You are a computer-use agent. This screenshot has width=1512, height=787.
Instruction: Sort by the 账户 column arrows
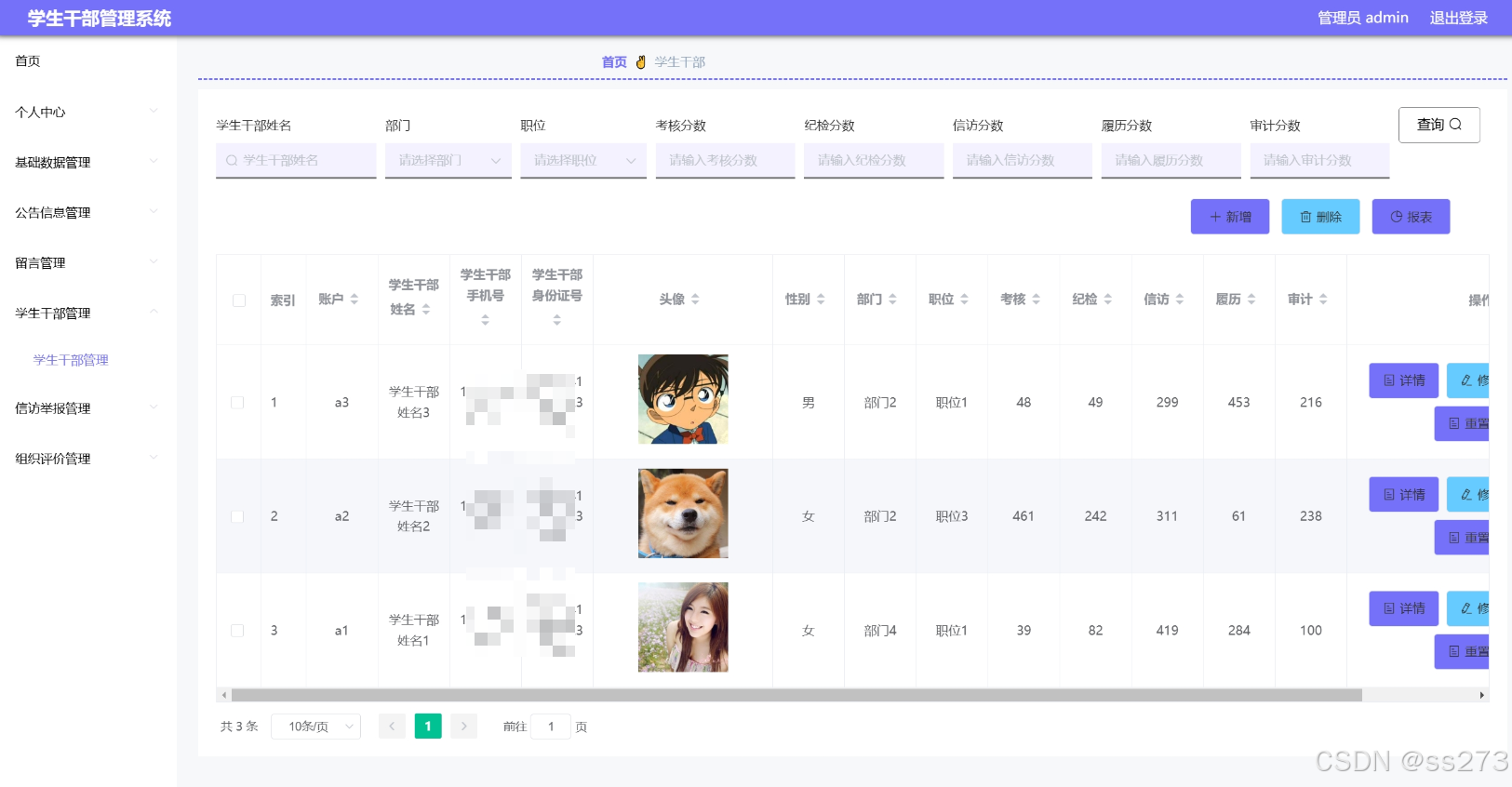pyautogui.click(x=355, y=300)
